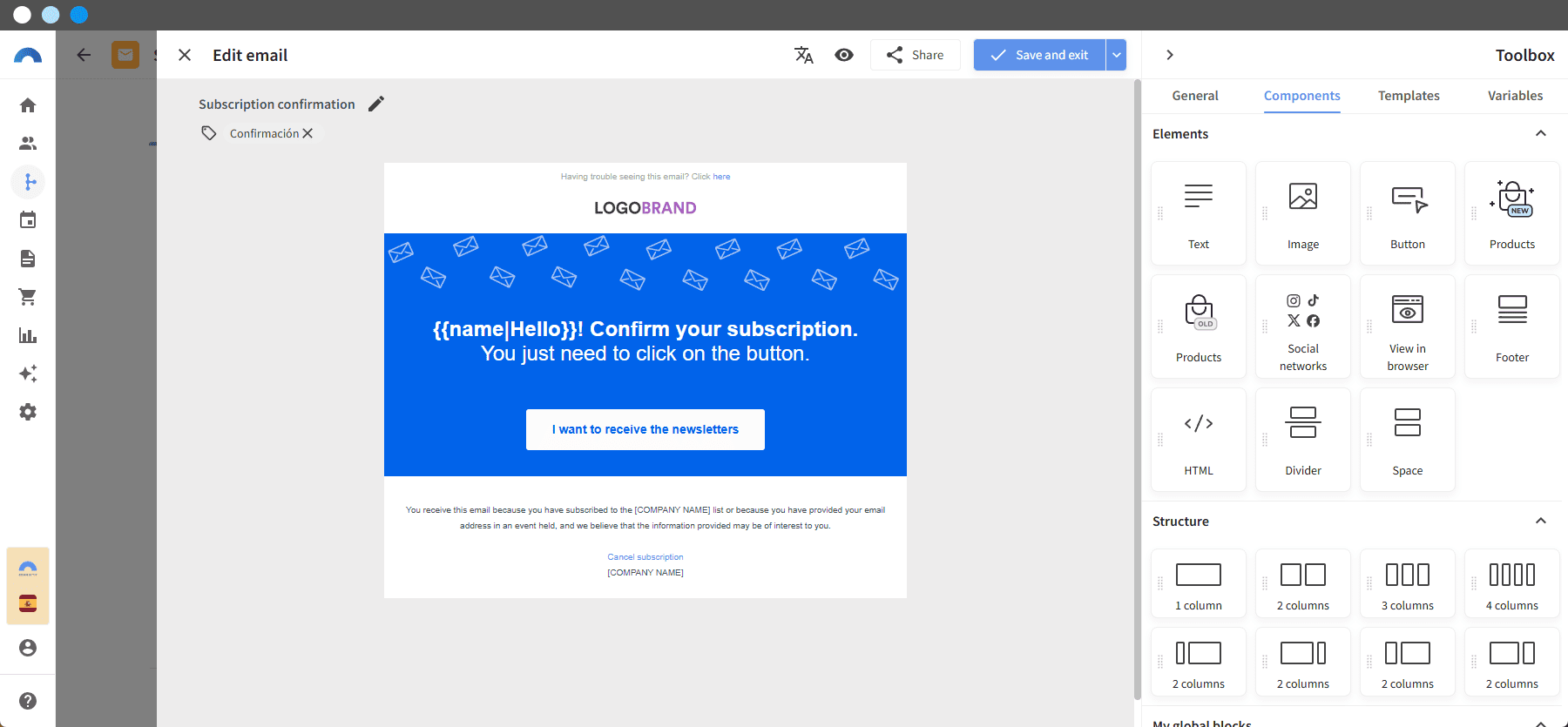Click the Share button
The image size is (1568, 727).
pyautogui.click(x=916, y=55)
